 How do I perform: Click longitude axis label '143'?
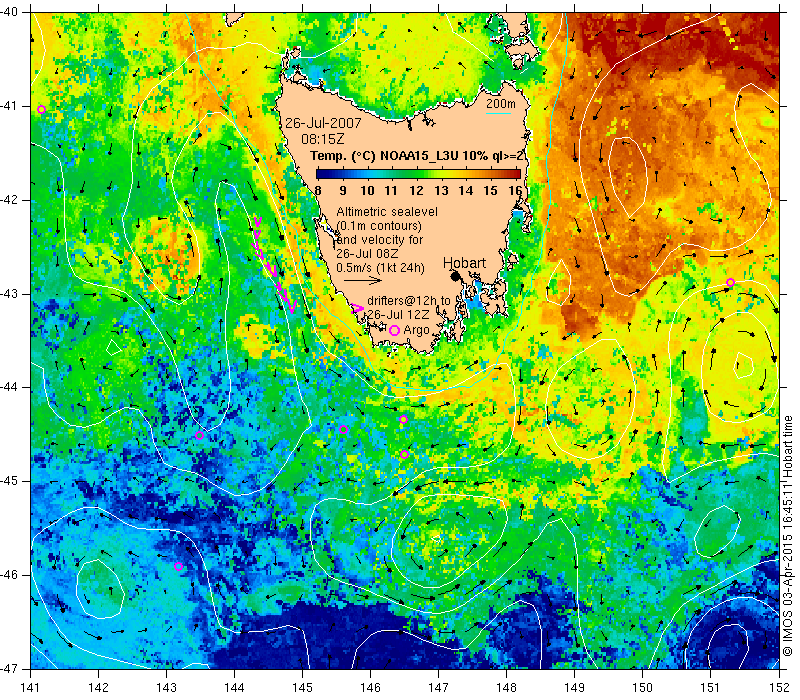coord(166,687)
